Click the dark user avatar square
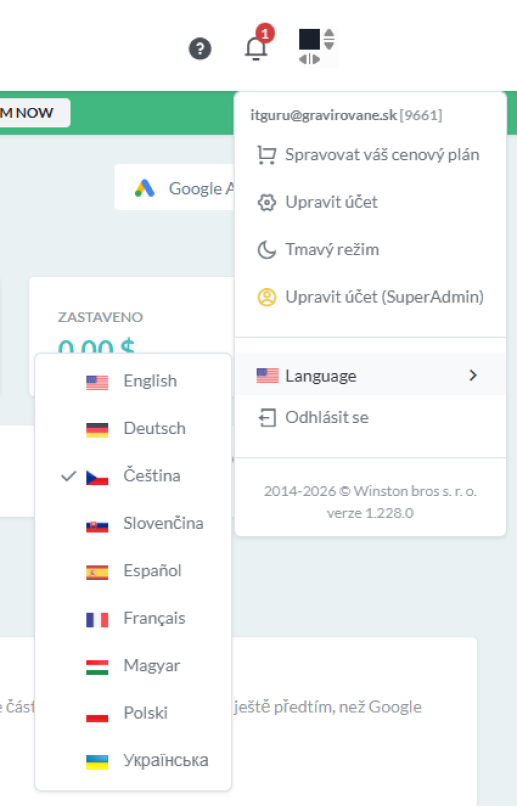517x807 pixels. (x=309, y=40)
